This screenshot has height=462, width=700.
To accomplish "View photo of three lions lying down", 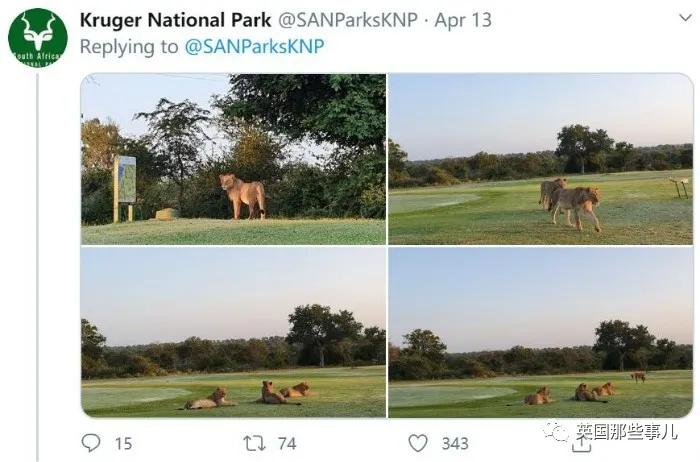I will pyautogui.click(x=233, y=333).
